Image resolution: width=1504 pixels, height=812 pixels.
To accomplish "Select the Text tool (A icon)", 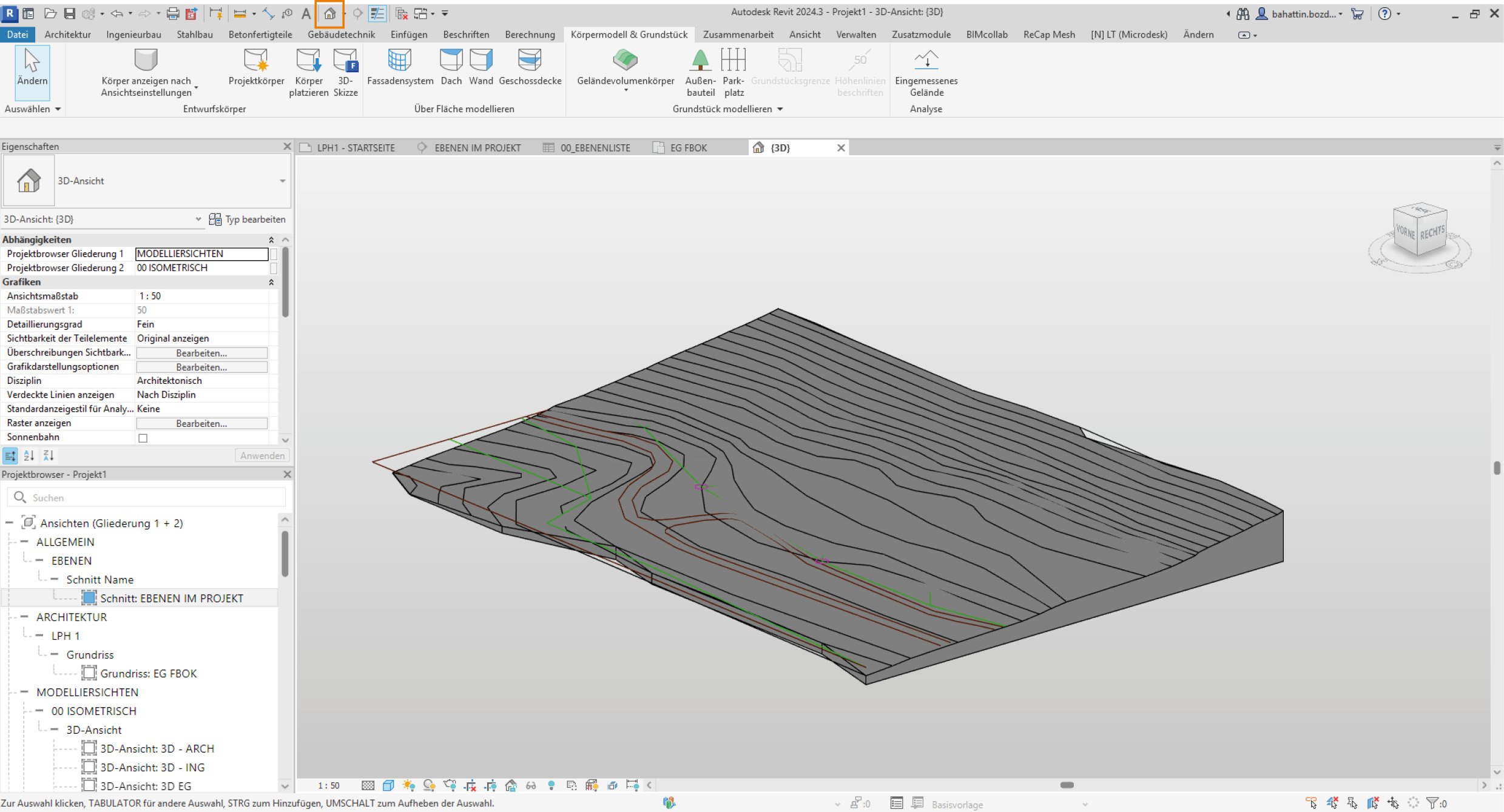I will pyautogui.click(x=306, y=13).
